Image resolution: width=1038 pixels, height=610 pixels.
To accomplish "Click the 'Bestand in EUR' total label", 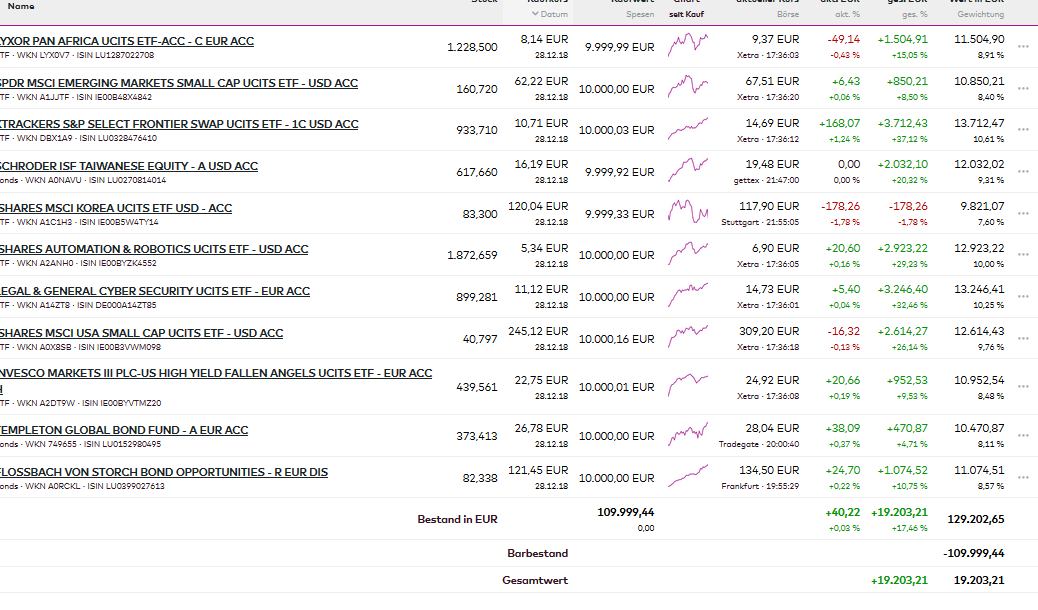I will (x=457, y=519).
